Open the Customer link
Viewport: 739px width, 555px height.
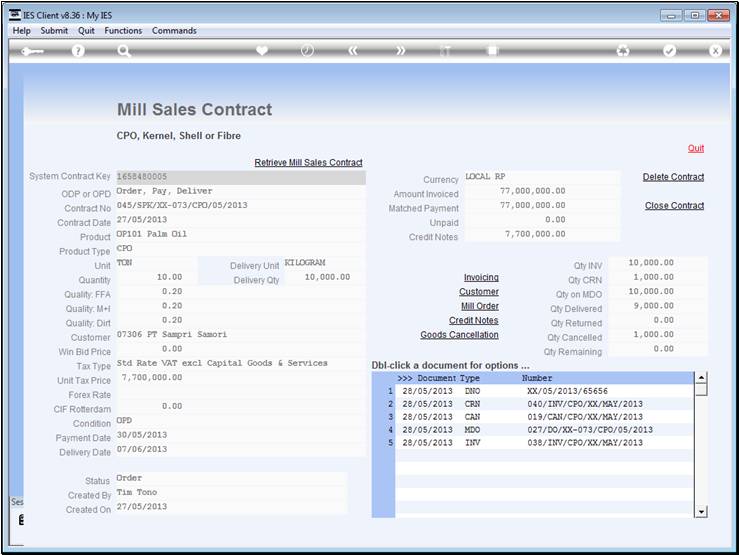[x=479, y=292]
